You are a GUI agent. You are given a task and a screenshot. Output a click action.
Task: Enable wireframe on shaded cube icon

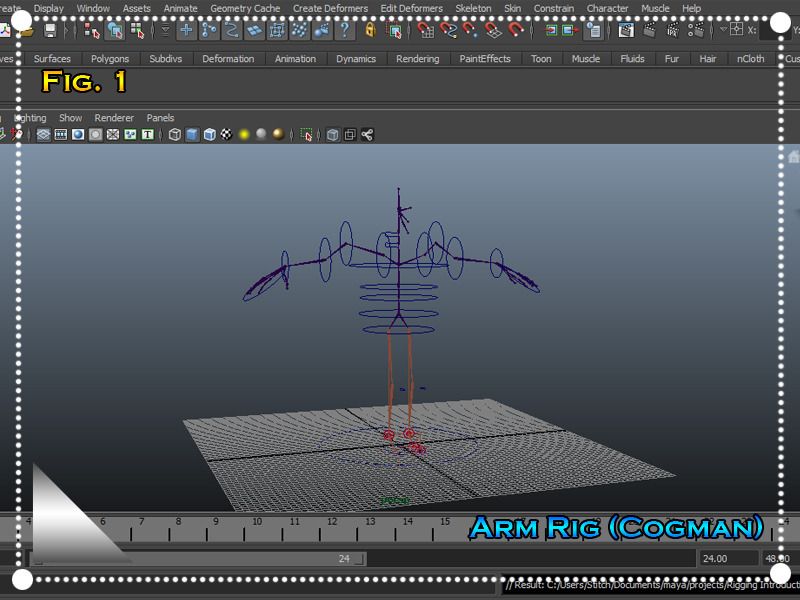[x=209, y=135]
